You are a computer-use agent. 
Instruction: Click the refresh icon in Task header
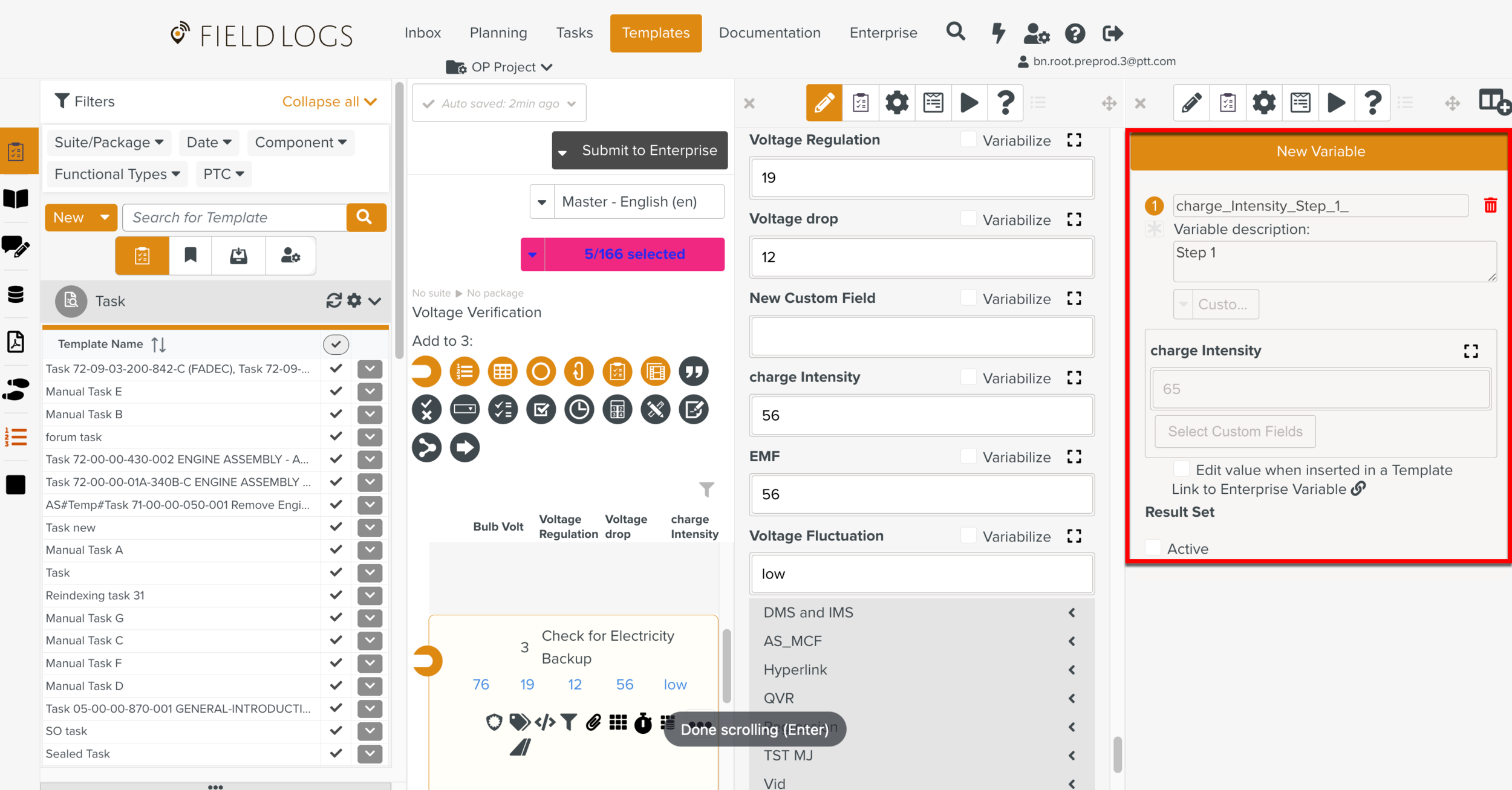tap(333, 300)
